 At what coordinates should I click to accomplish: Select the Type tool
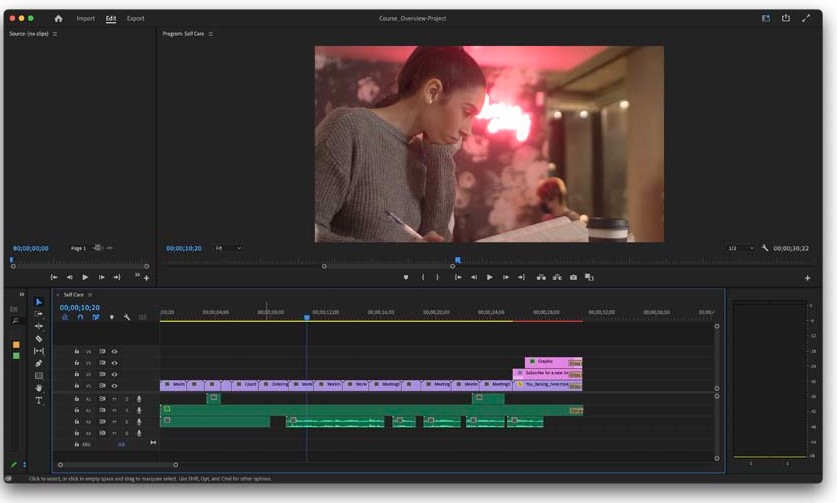[38, 400]
